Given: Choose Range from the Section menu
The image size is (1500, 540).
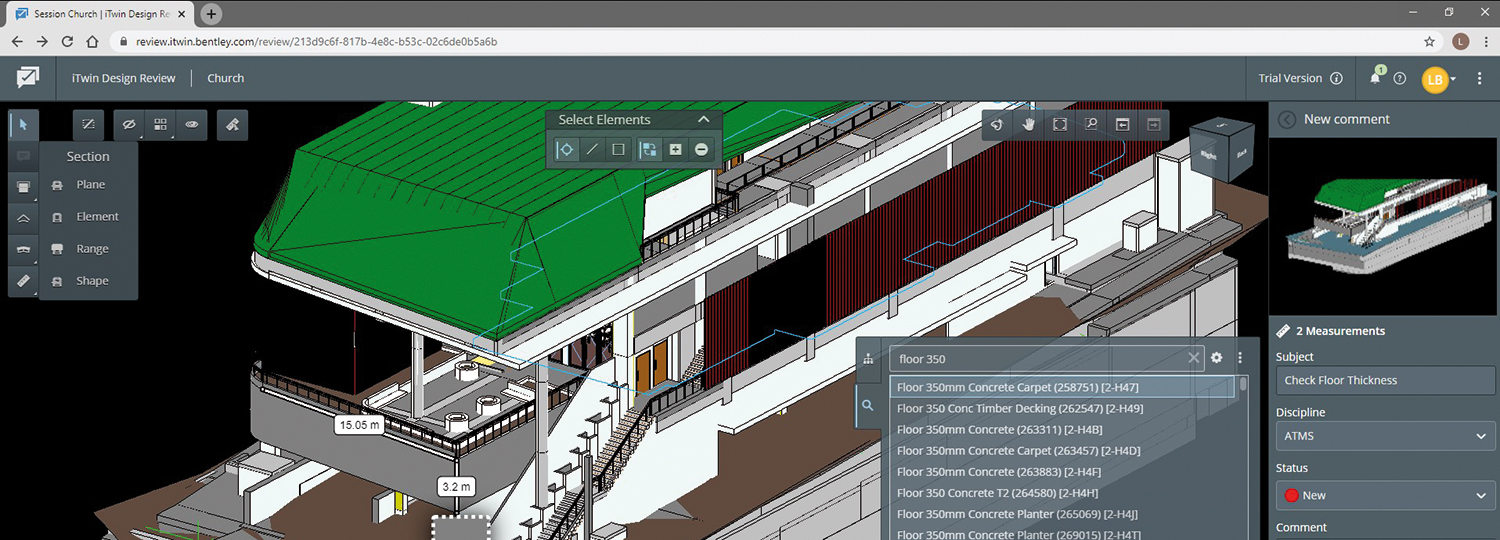Looking at the screenshot, I should pos(92,249).
